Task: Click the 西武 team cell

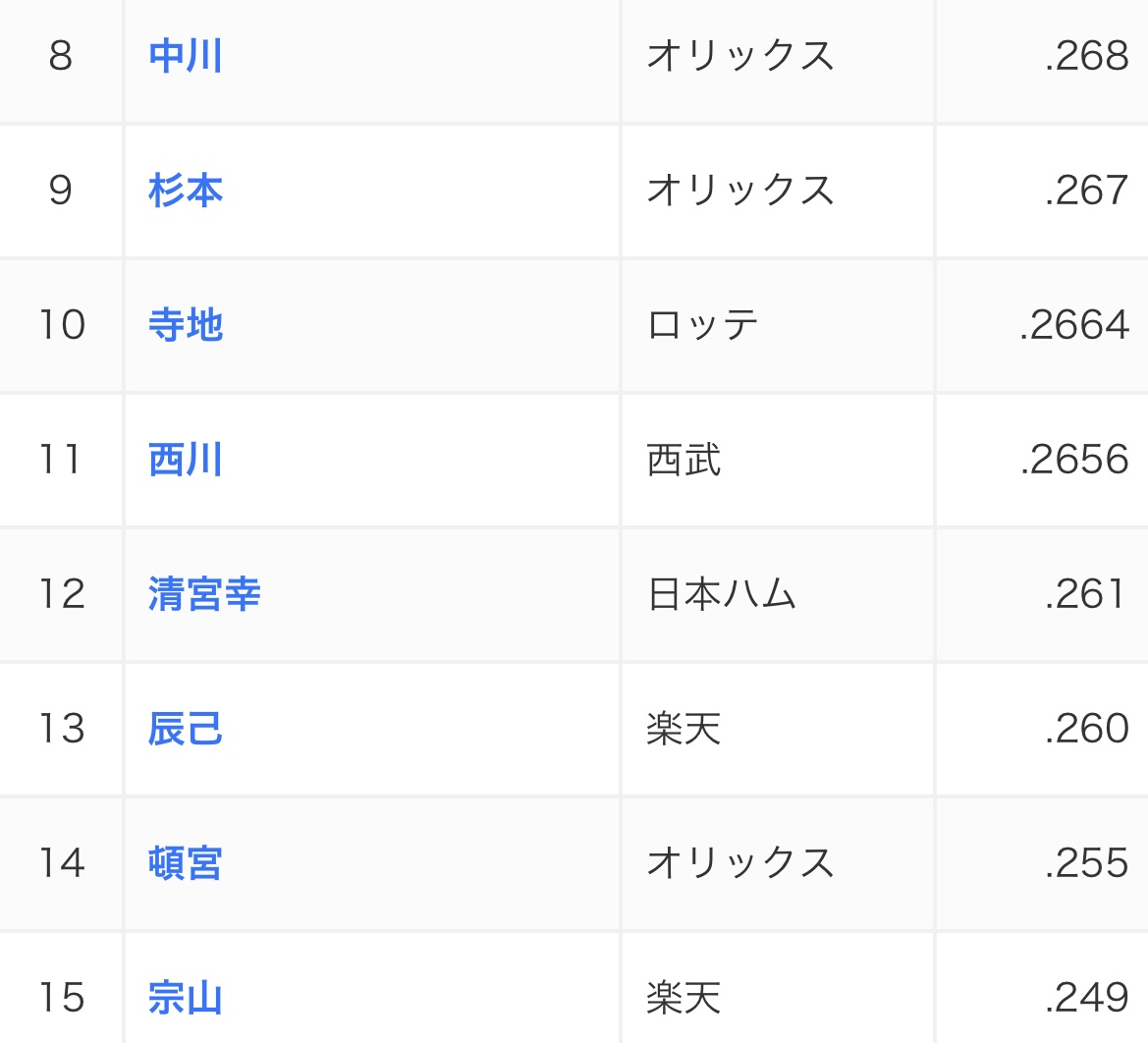Action: 683,460
